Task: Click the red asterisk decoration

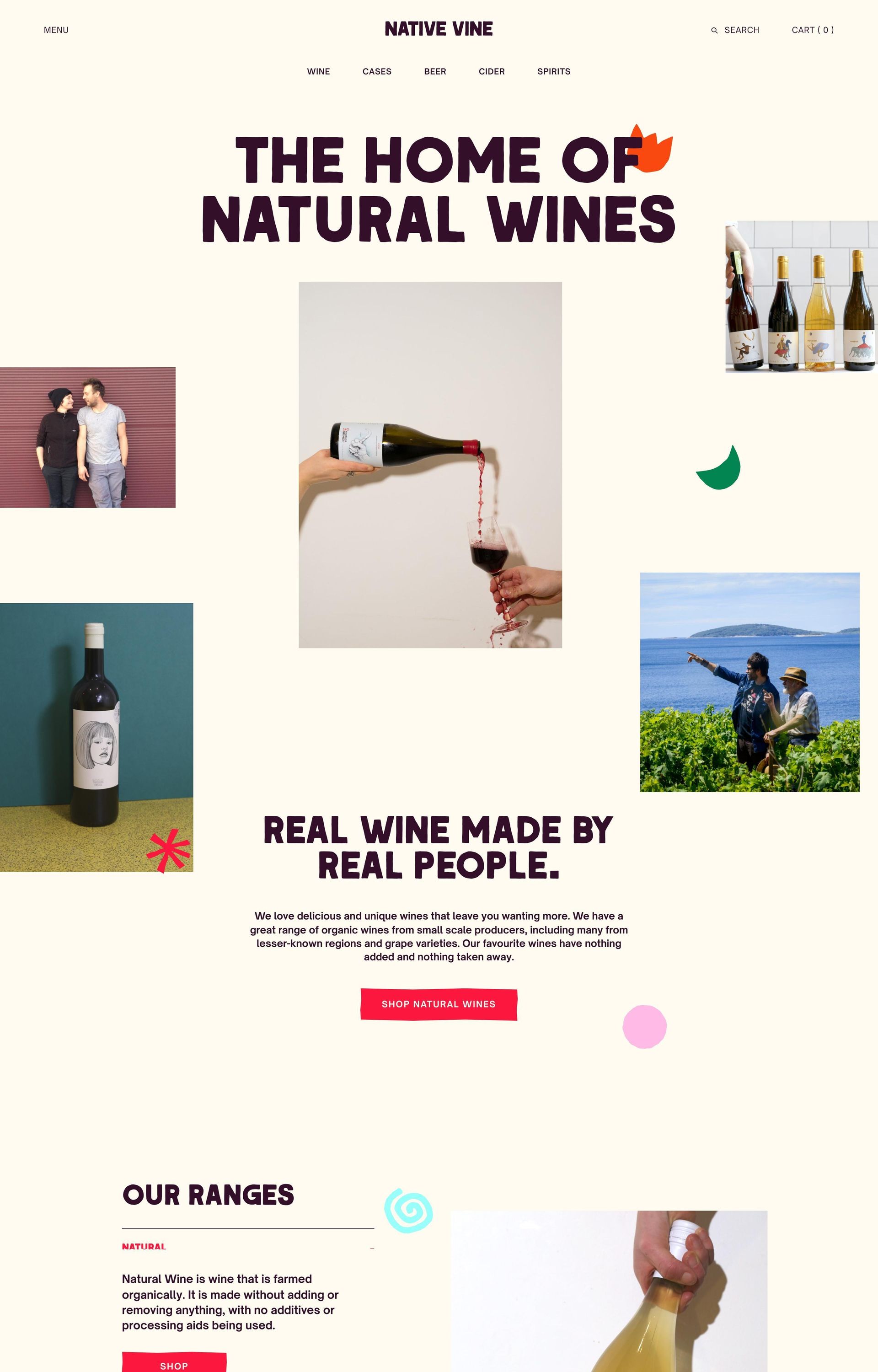Action: (x=168, y=851)
